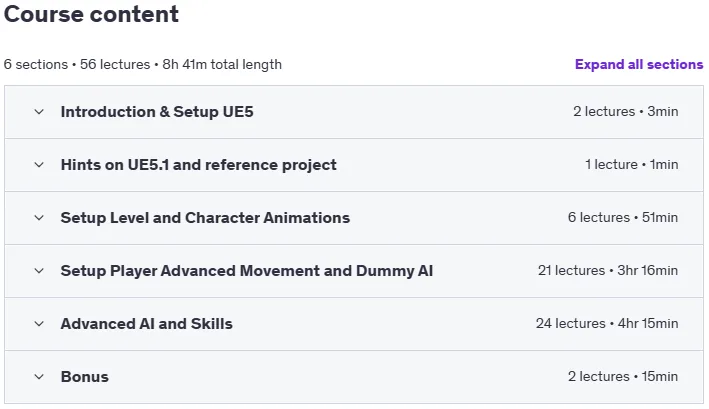Click the 1 lecture • 1min label

(631, 165)
